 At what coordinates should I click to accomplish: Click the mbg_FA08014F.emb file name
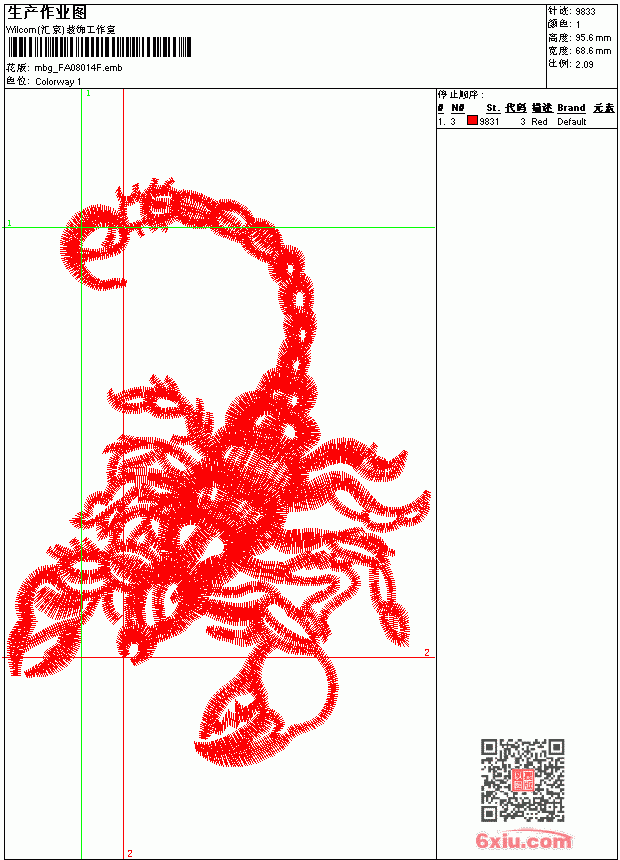78,68
